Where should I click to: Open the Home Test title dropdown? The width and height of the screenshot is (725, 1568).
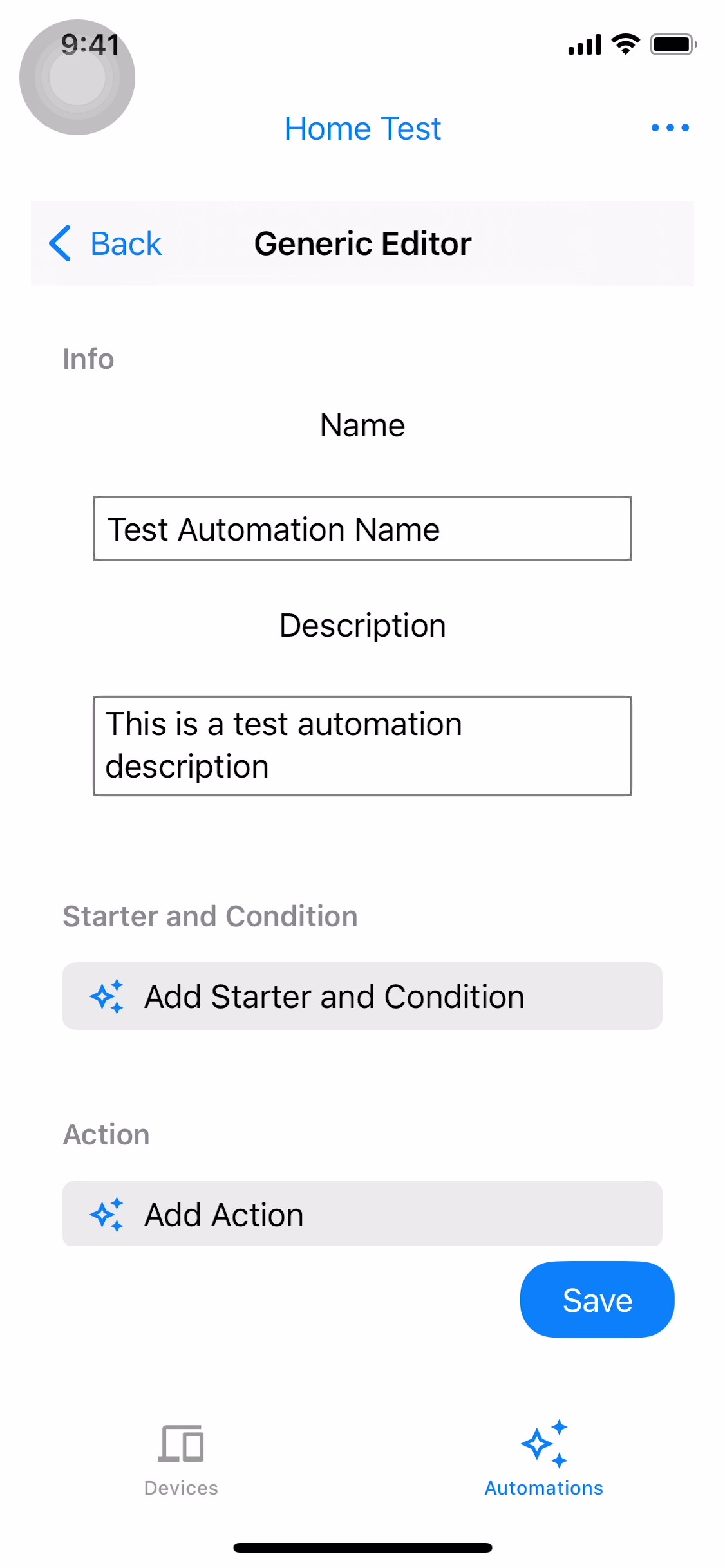coord(362,129)
